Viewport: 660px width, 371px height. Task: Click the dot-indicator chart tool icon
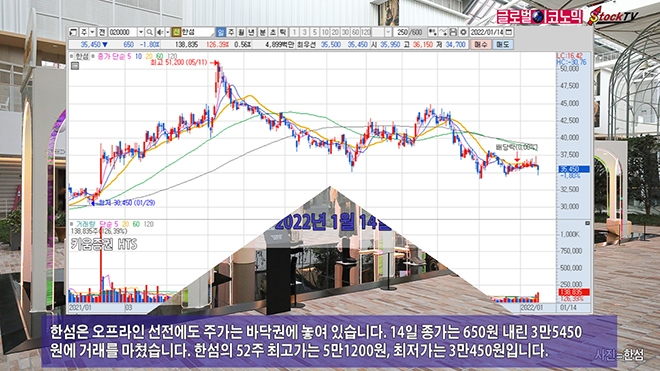[x=432, y=32]
